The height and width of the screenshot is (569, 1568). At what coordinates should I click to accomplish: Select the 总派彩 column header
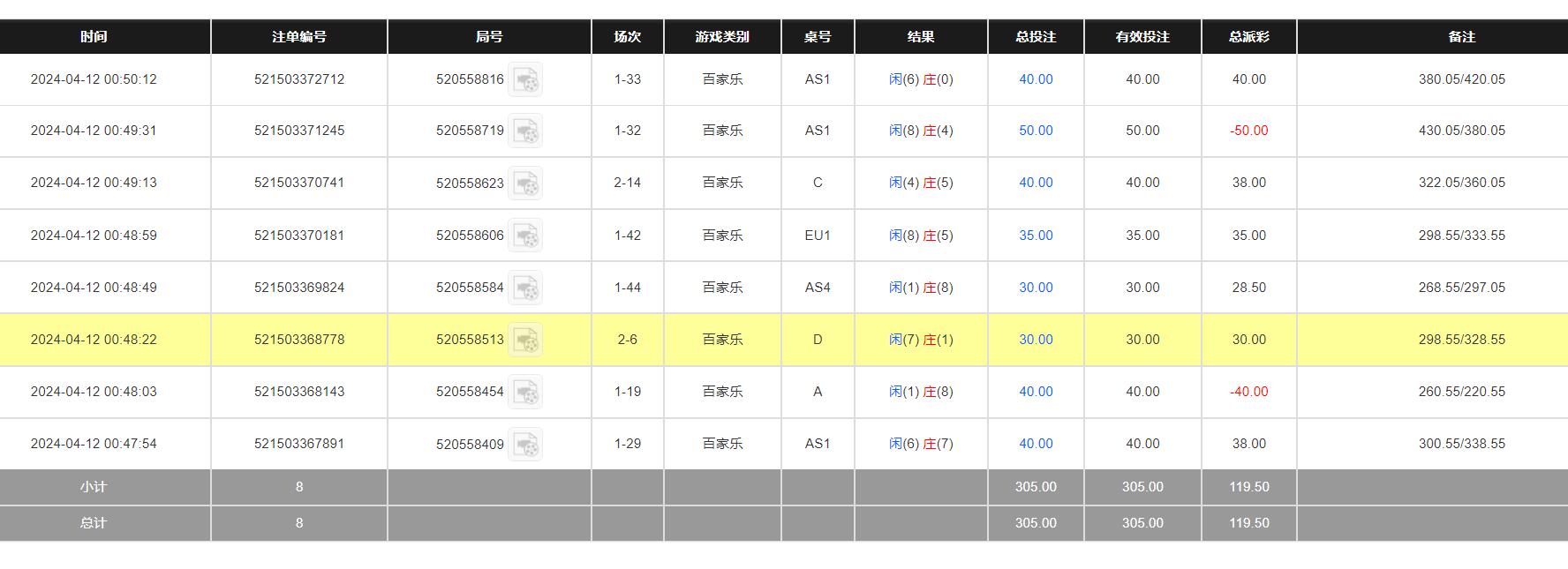[x=1248, y=37]
